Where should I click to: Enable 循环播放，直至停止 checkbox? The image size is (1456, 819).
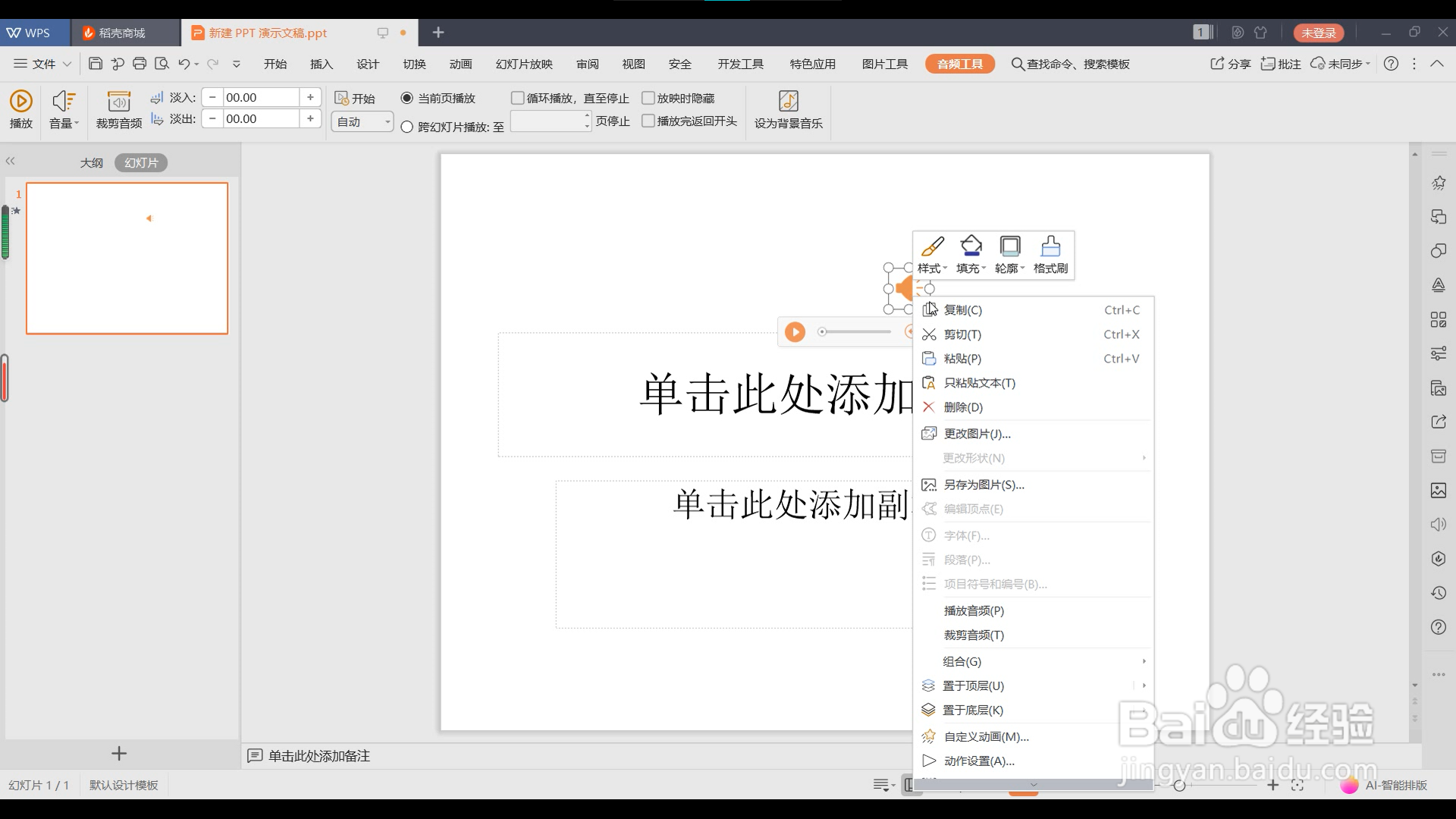tap(518, 99)
